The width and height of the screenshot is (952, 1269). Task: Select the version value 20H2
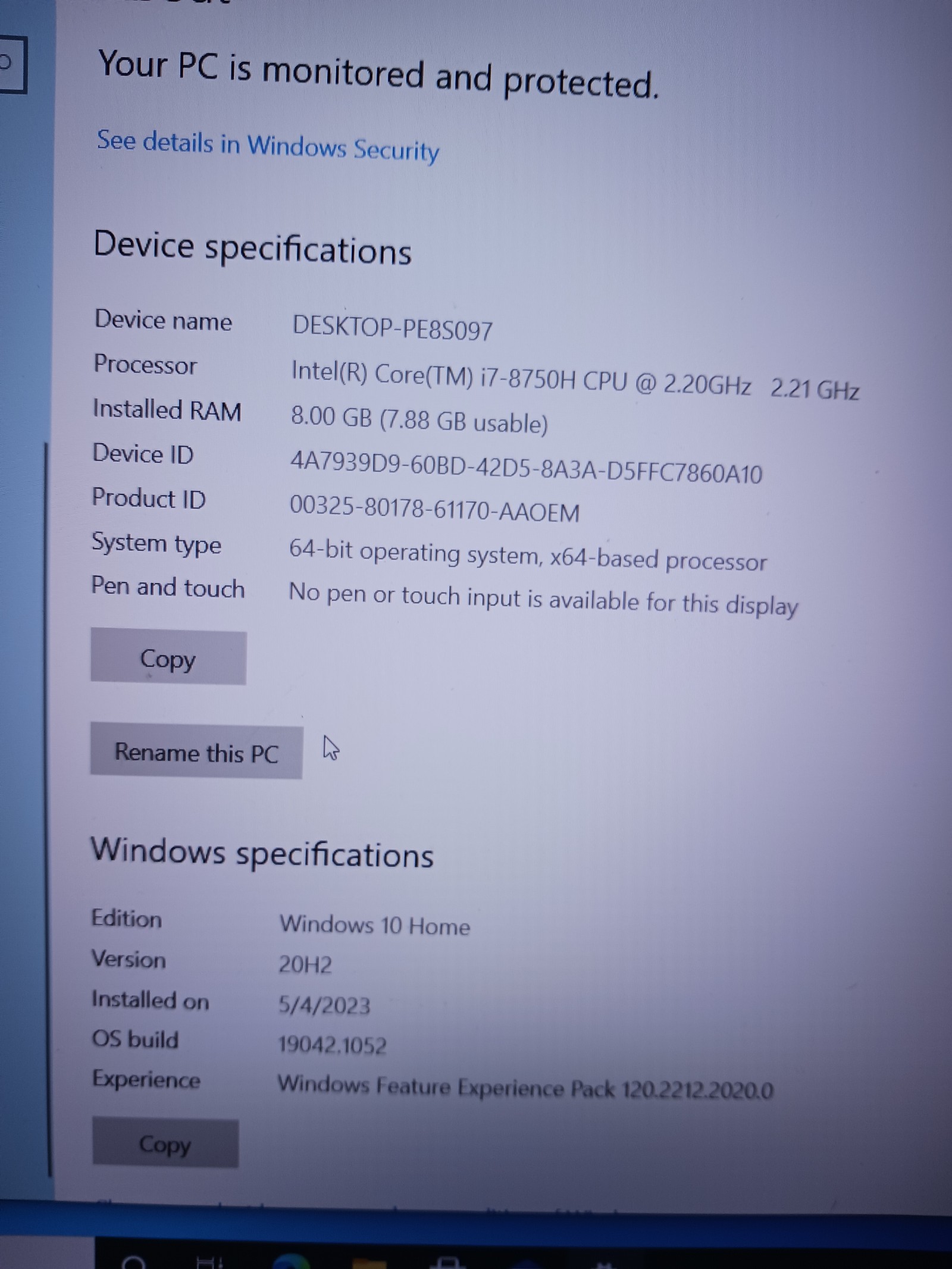pyautogui.click(x=305, y=965)
